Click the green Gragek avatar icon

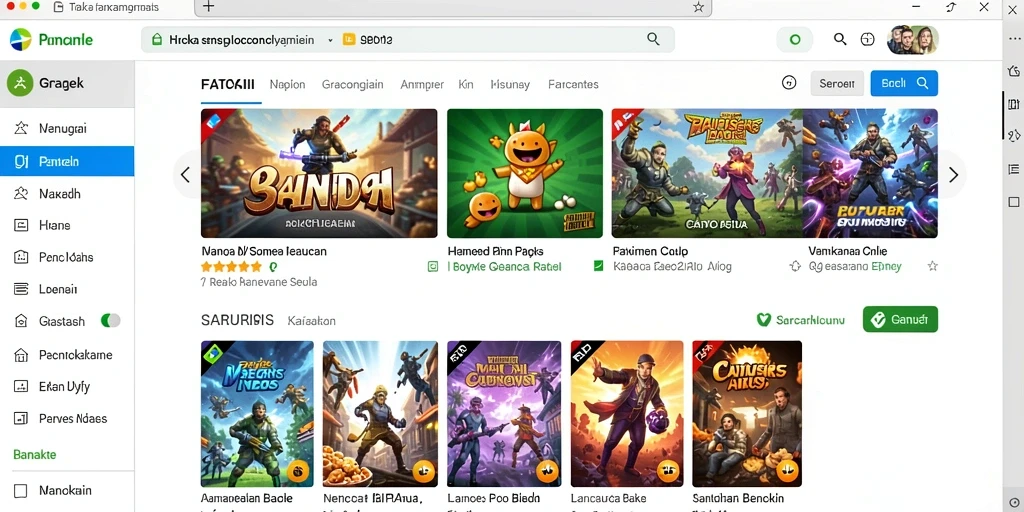(x=20, y=84)
